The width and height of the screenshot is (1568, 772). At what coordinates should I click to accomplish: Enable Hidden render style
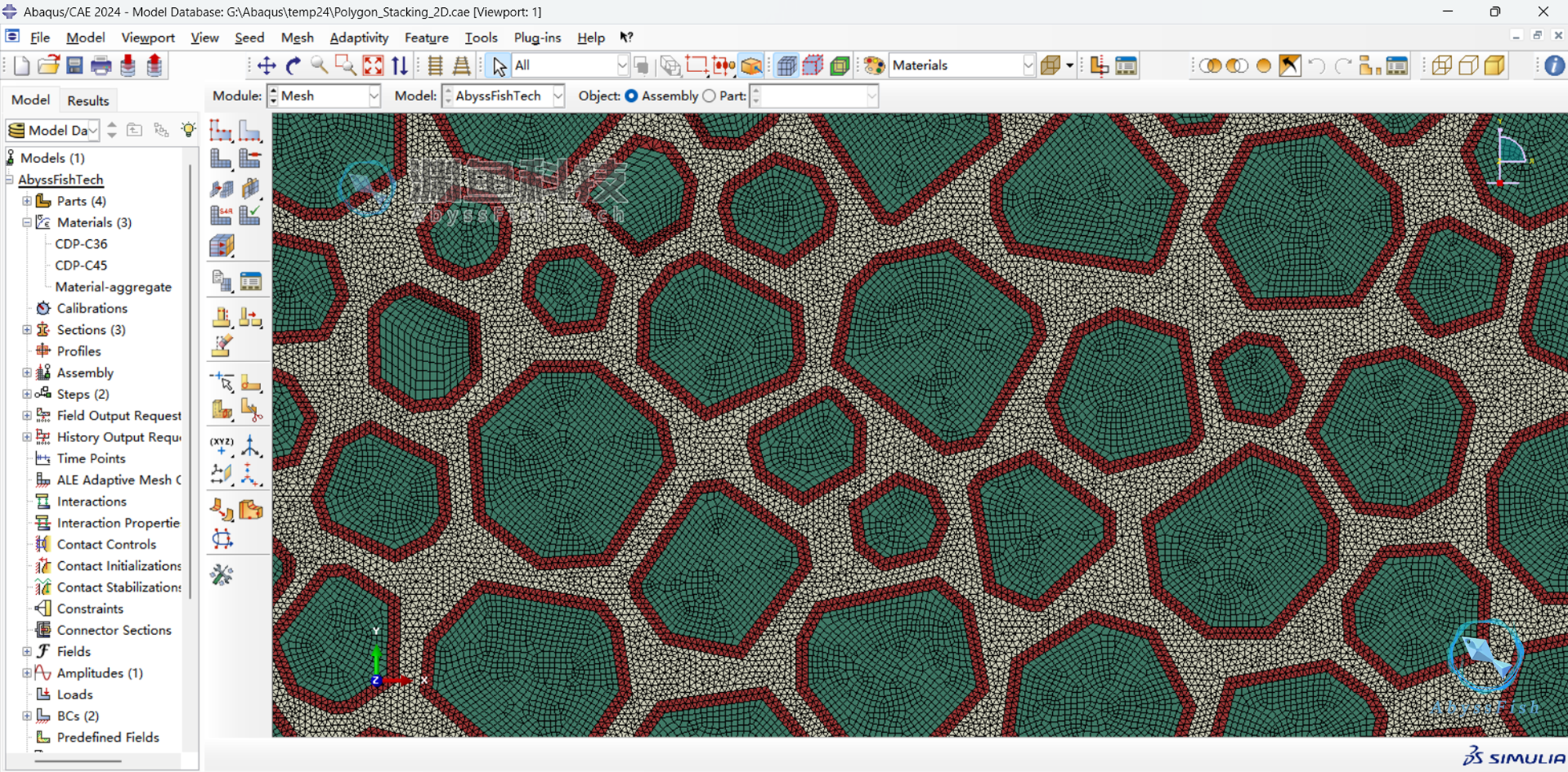point(1468,66)
